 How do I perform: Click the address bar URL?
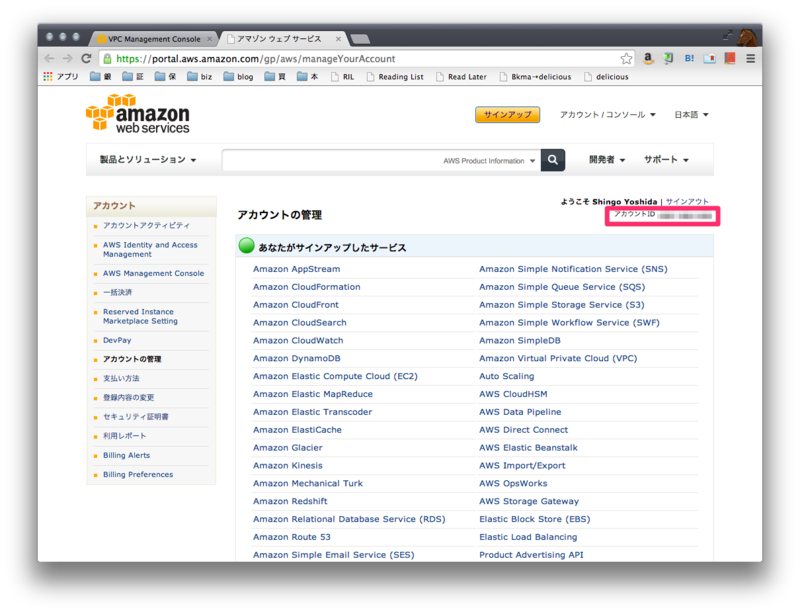pos(256,59)
